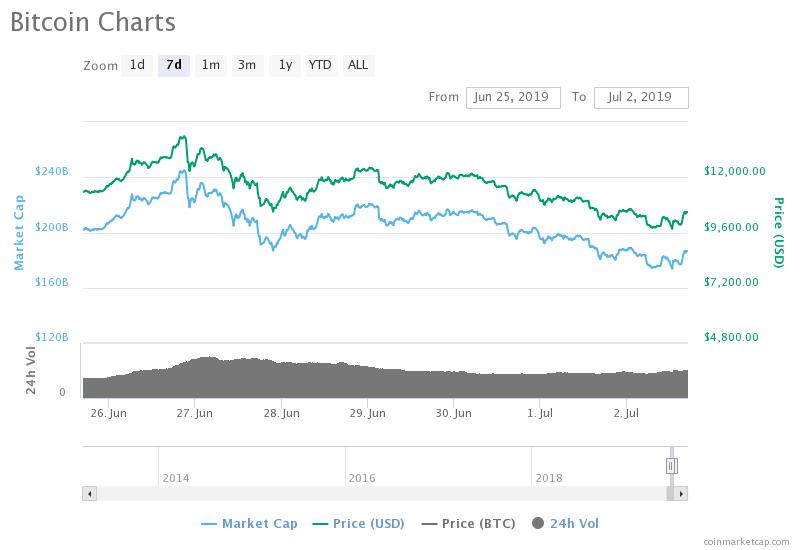Click the Price (USD) axis title
Screen dimensions: 800x550
click(778, 232)
